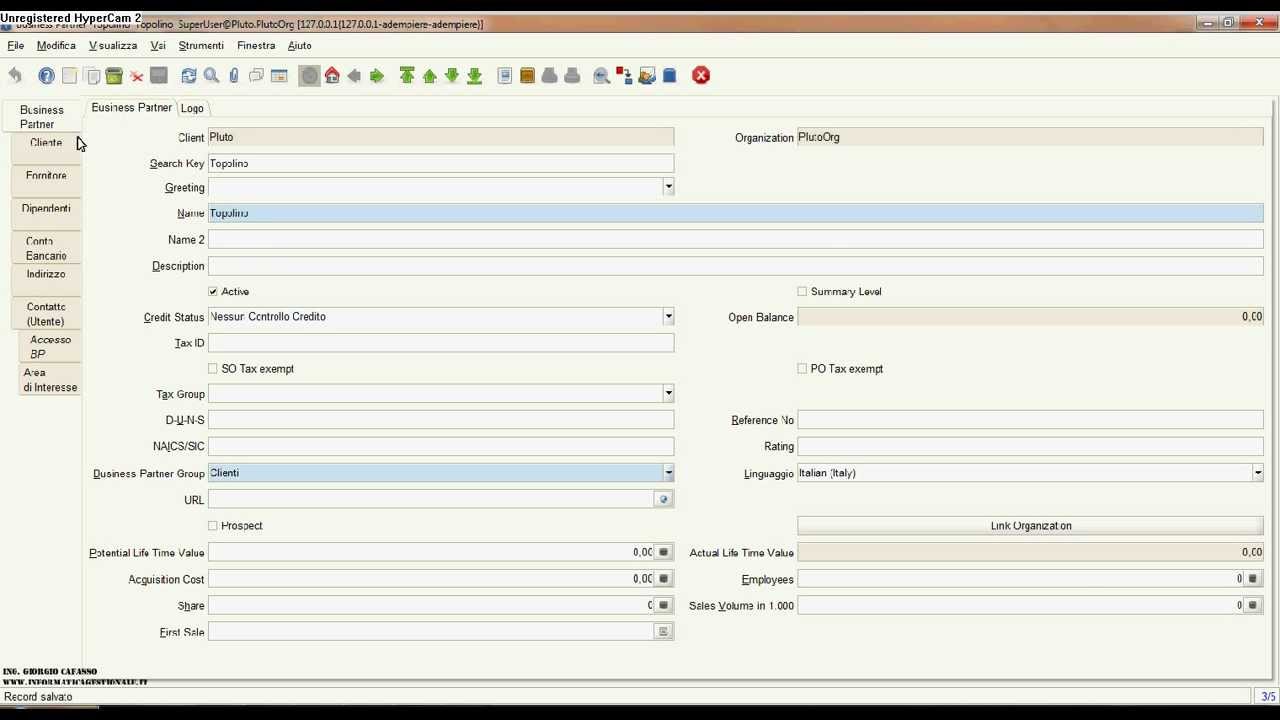The height and width of the screenshot is (720, 1280).
Task: Expand the Business Partner Group dropdown
Action: (x=668, y=473)
